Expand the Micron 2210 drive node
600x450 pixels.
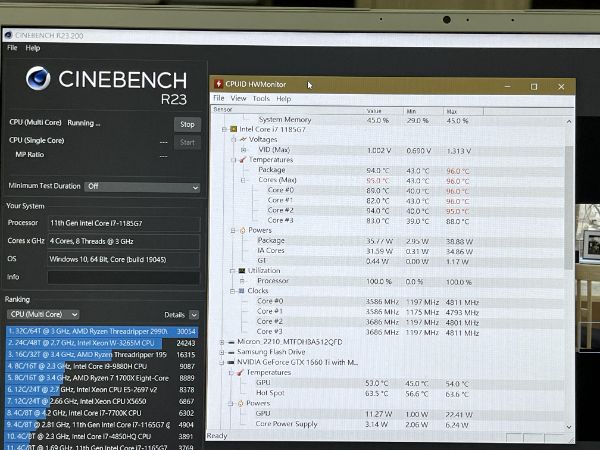(222, 342)
